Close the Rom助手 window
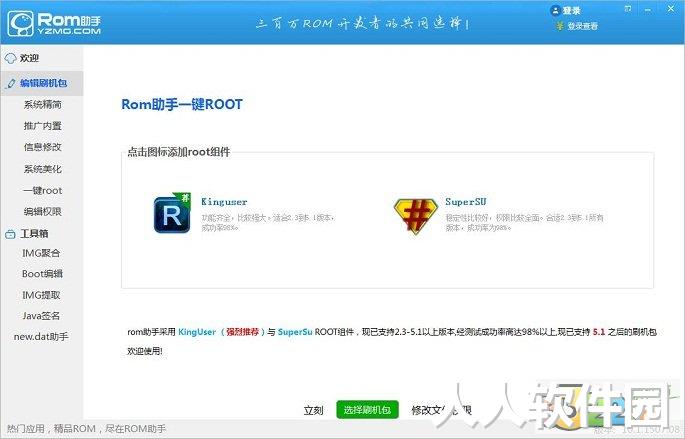 [671, 9]
